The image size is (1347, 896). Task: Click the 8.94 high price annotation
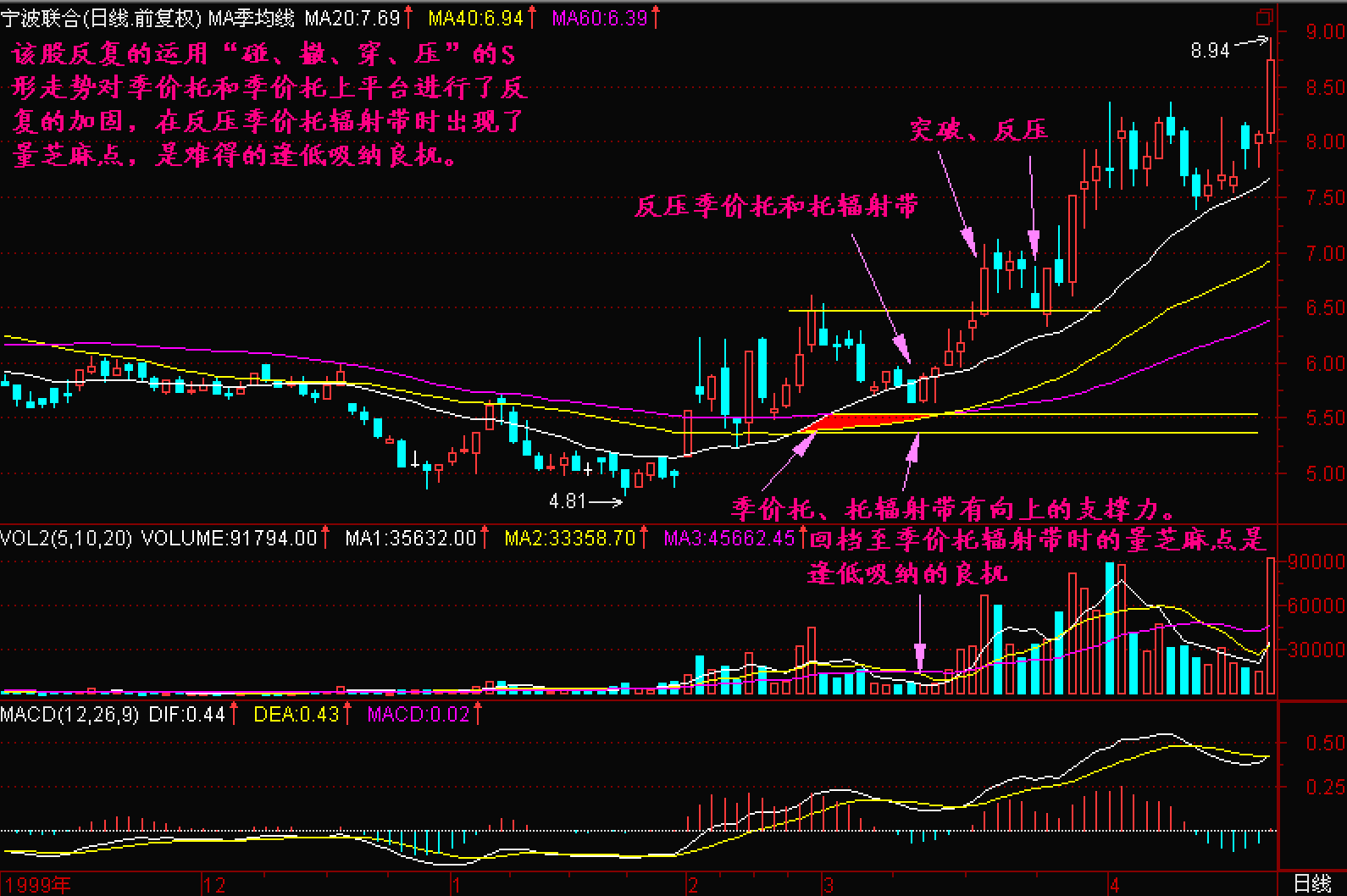(x=1209, y=51)
